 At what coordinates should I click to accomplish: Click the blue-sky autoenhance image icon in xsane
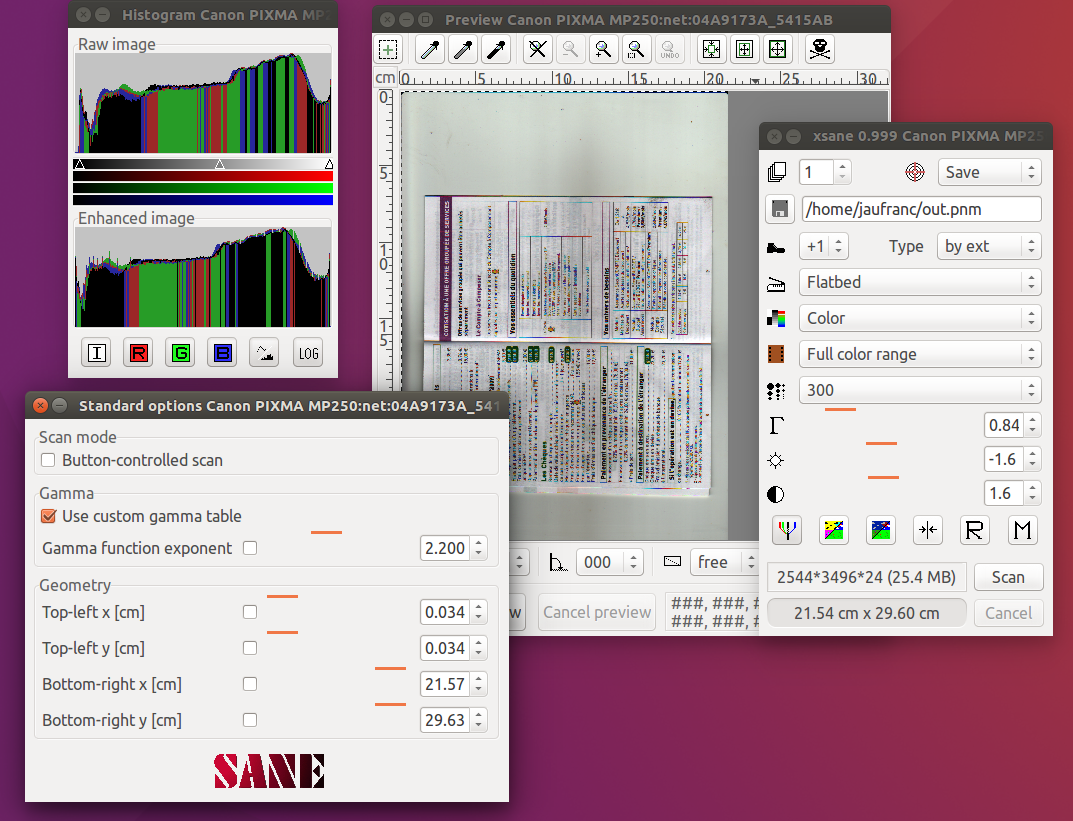coord(881,530)
